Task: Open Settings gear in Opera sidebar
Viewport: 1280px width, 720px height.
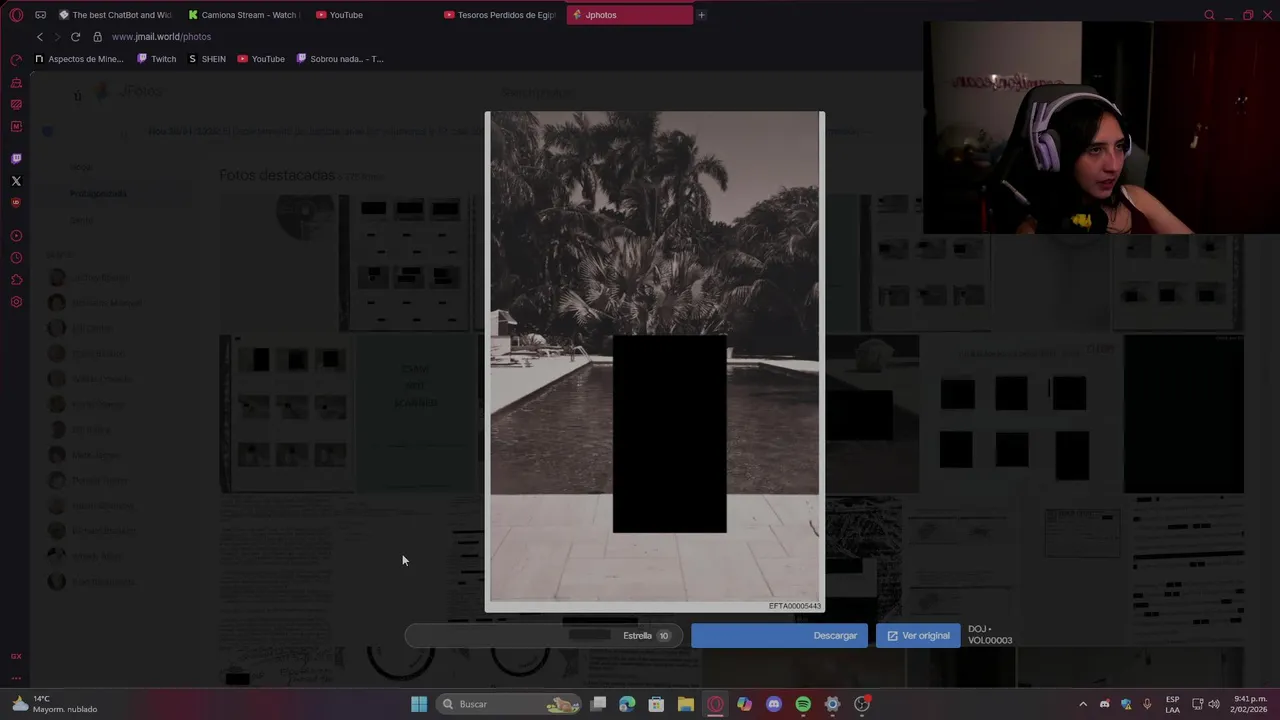Action: pos(16,302)
